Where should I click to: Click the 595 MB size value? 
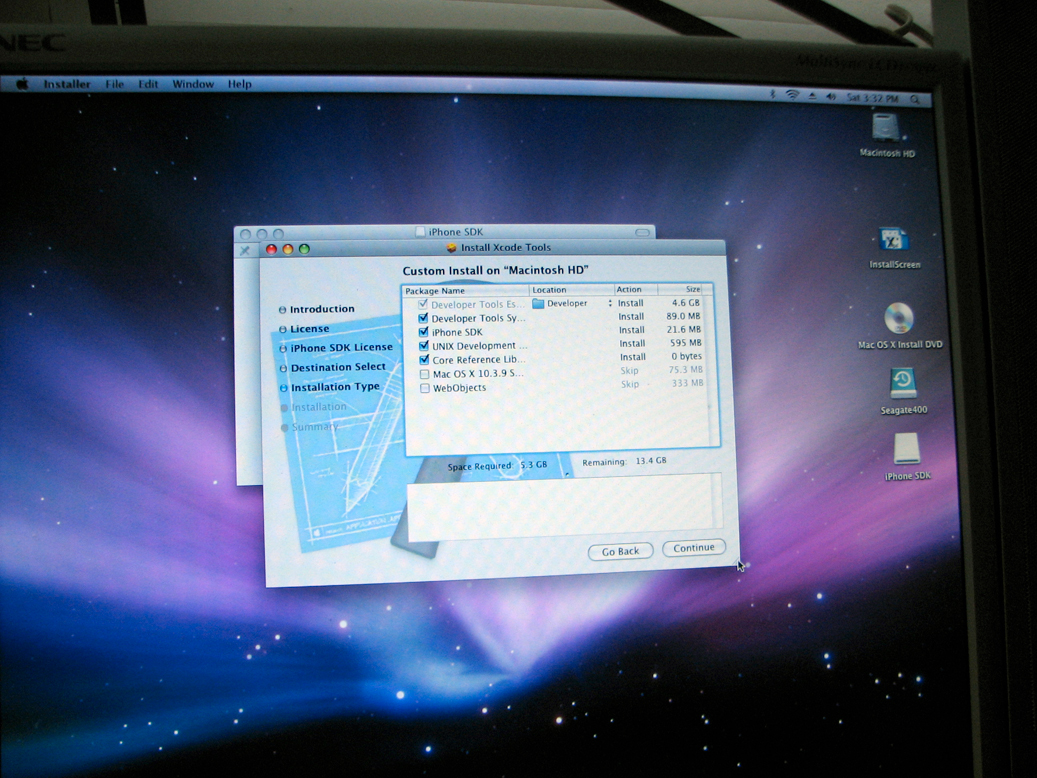(x=686, y=343)
